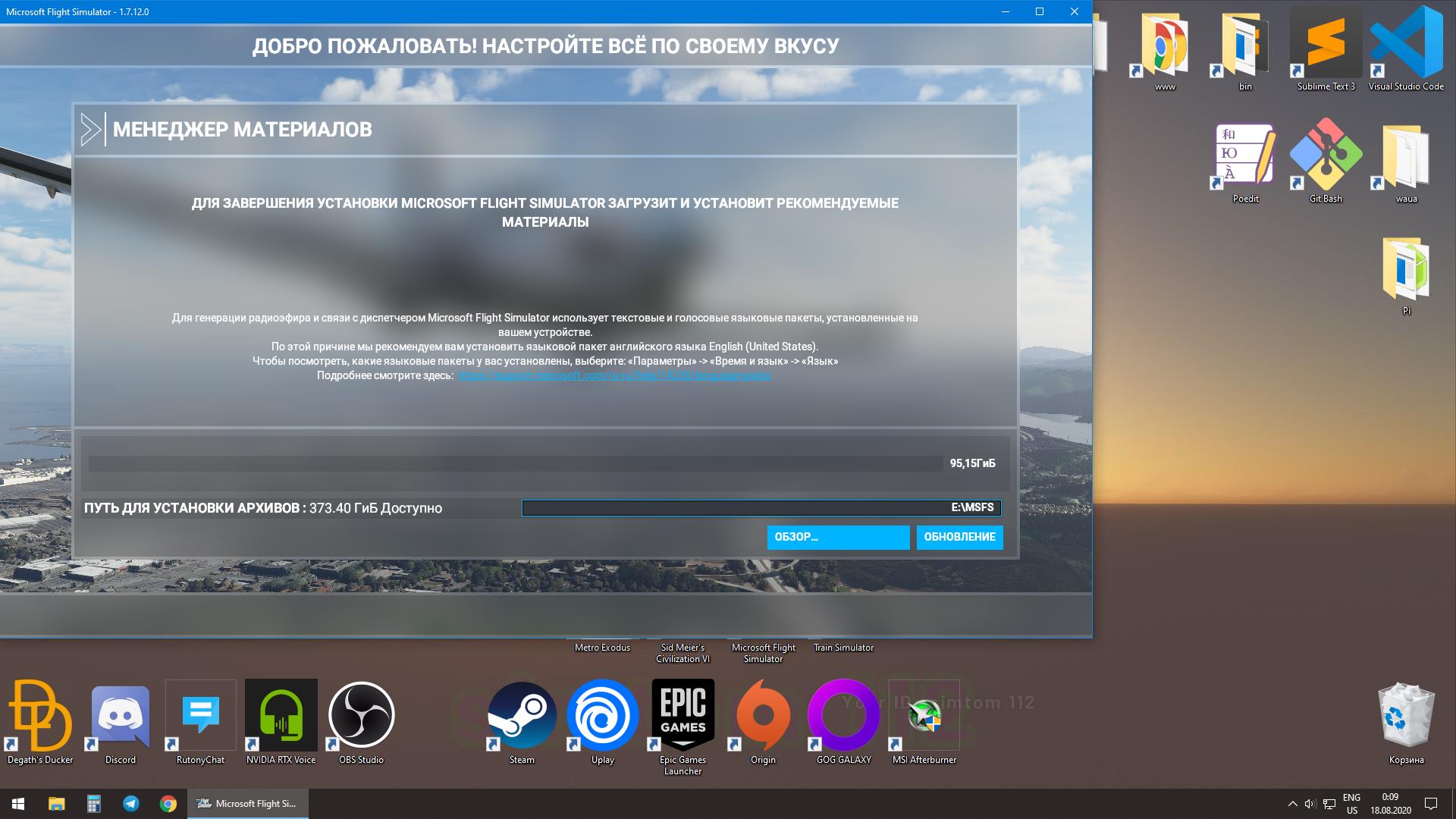This screenshot has height=819, width=1456.
Task: Select Sid Meier's Civilization VI desktop label
Action: 682,653
